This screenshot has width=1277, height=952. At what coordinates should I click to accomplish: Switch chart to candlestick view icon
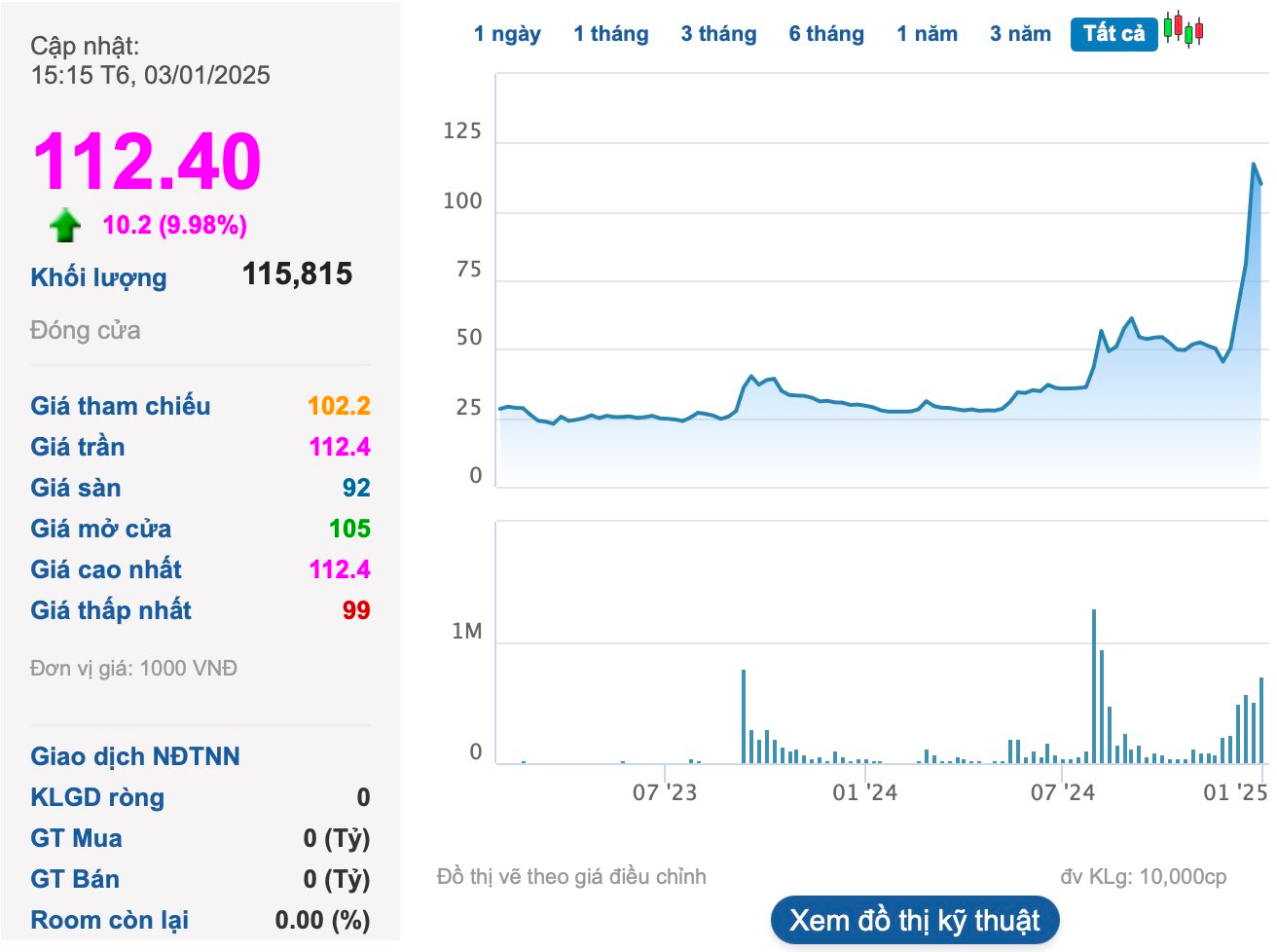click(1184, 29)
